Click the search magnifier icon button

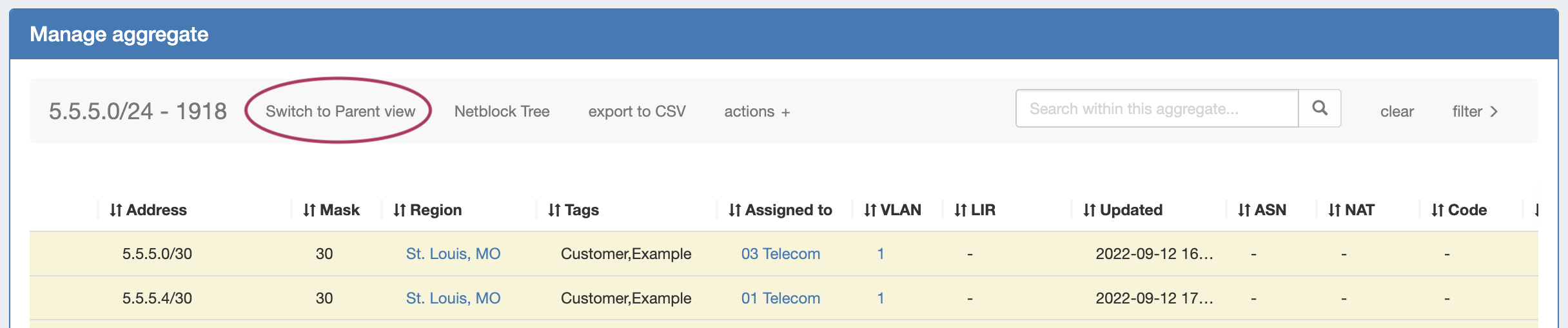tap(1319, 108)
